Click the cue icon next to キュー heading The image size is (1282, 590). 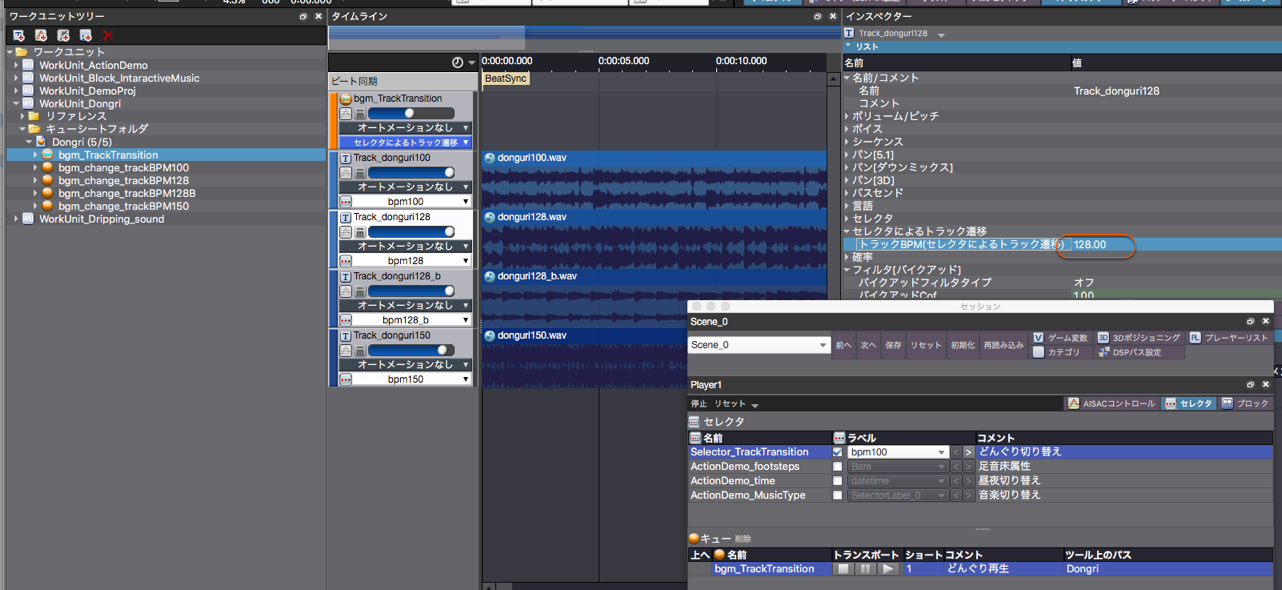click(694, 538)
